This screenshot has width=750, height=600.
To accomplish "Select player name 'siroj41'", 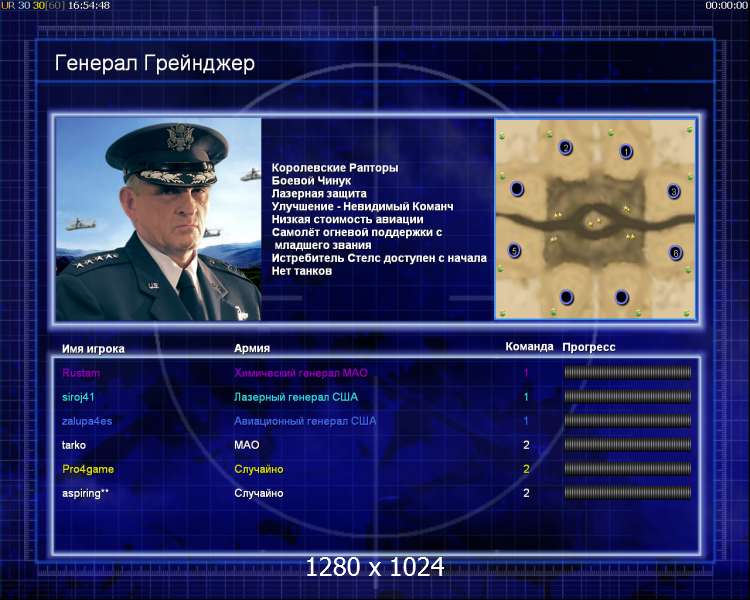I will click(x=78, y=397).
